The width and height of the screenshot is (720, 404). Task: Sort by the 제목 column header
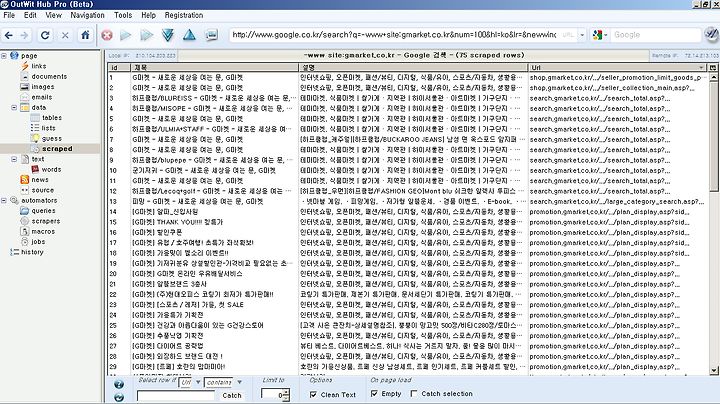pyautogui.click(x=214, y=67)
